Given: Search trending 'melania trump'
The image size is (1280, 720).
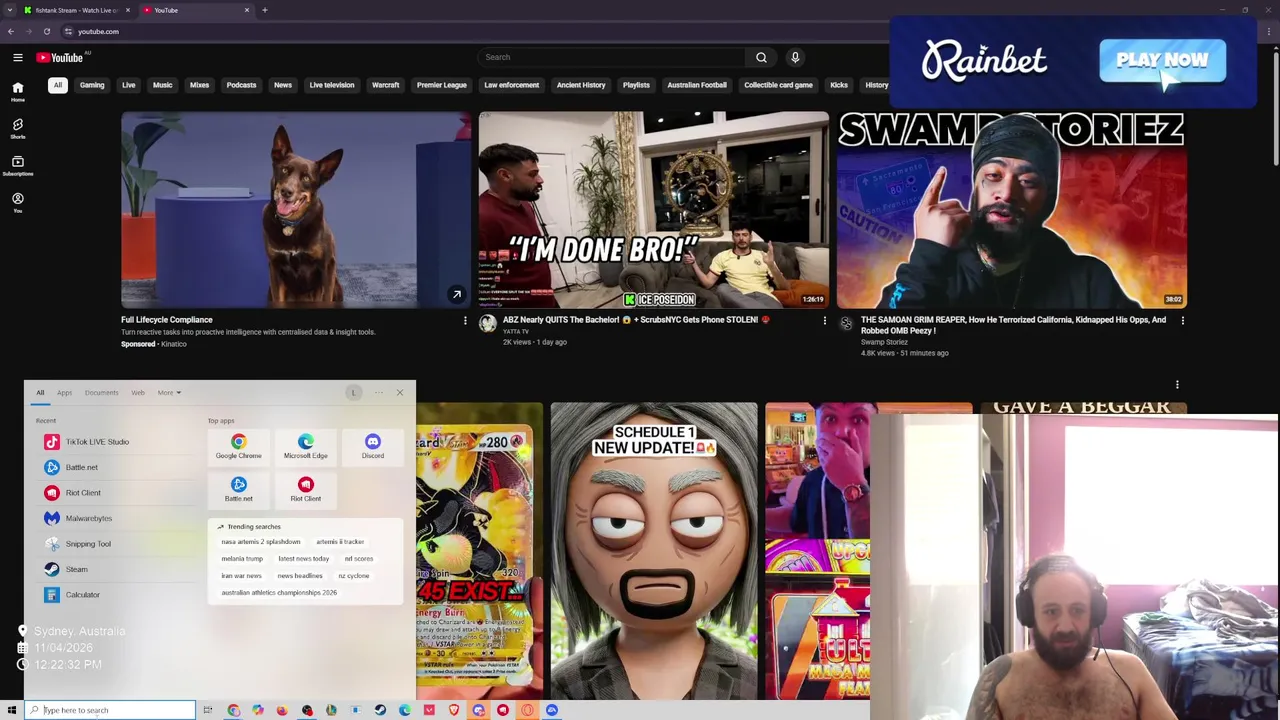Looking at the screenshot, I should 242,559.
